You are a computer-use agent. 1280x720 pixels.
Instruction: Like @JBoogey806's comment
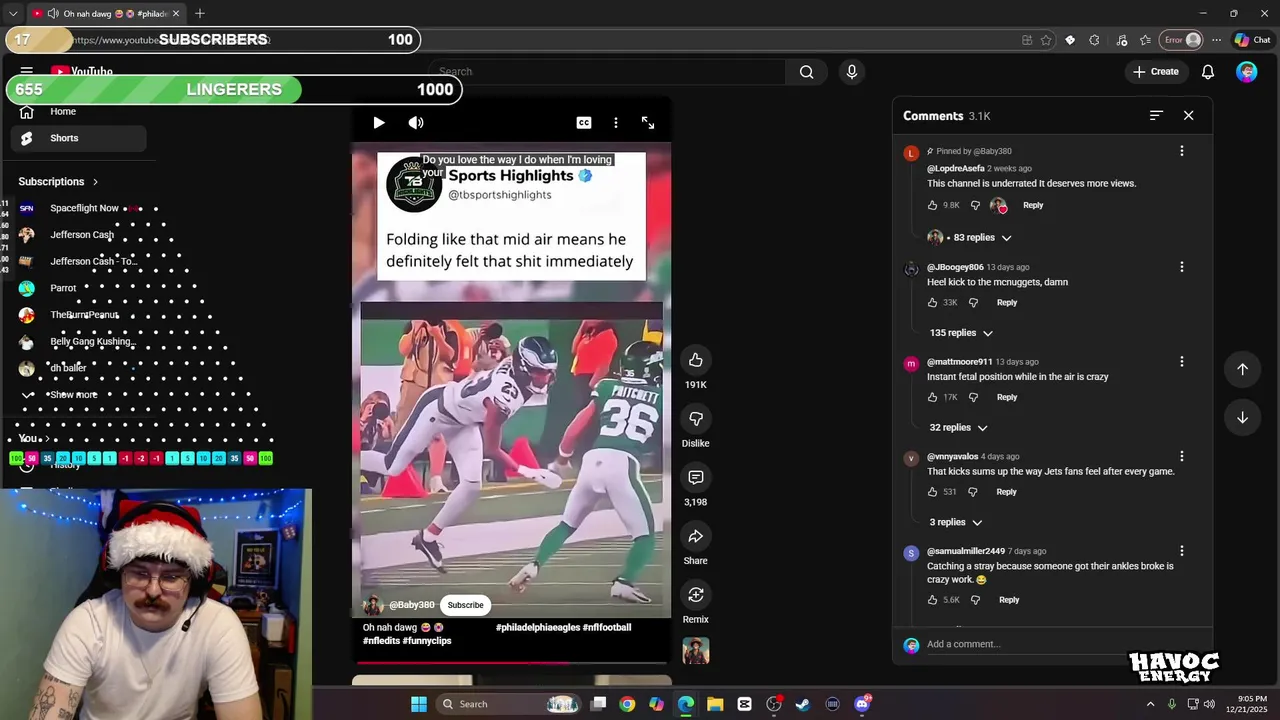[933, 303]
